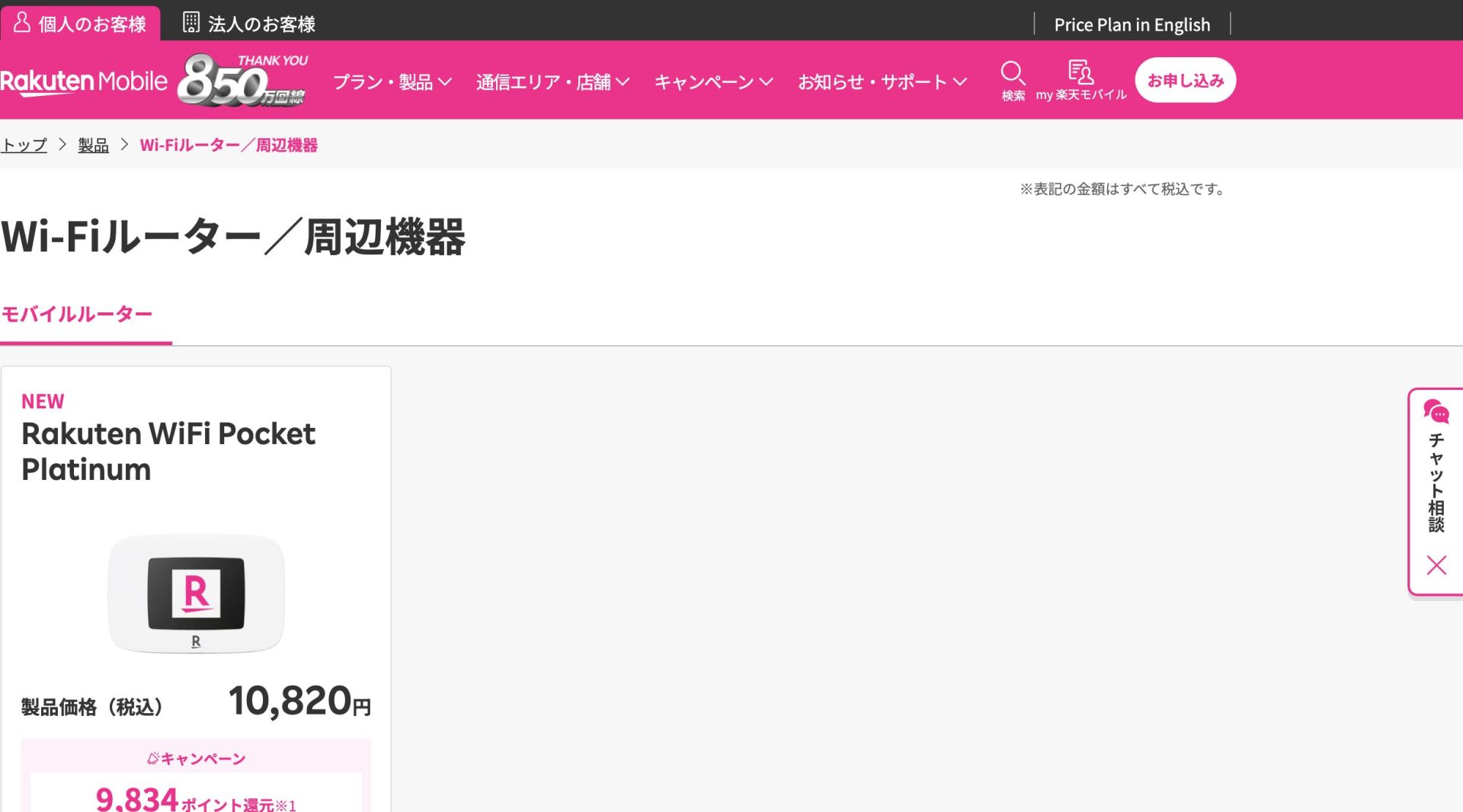Image resolution: width=1463 pixels, height=812 pixels.
Task: Expand the プラン・製品 menu
Action: 392,82
